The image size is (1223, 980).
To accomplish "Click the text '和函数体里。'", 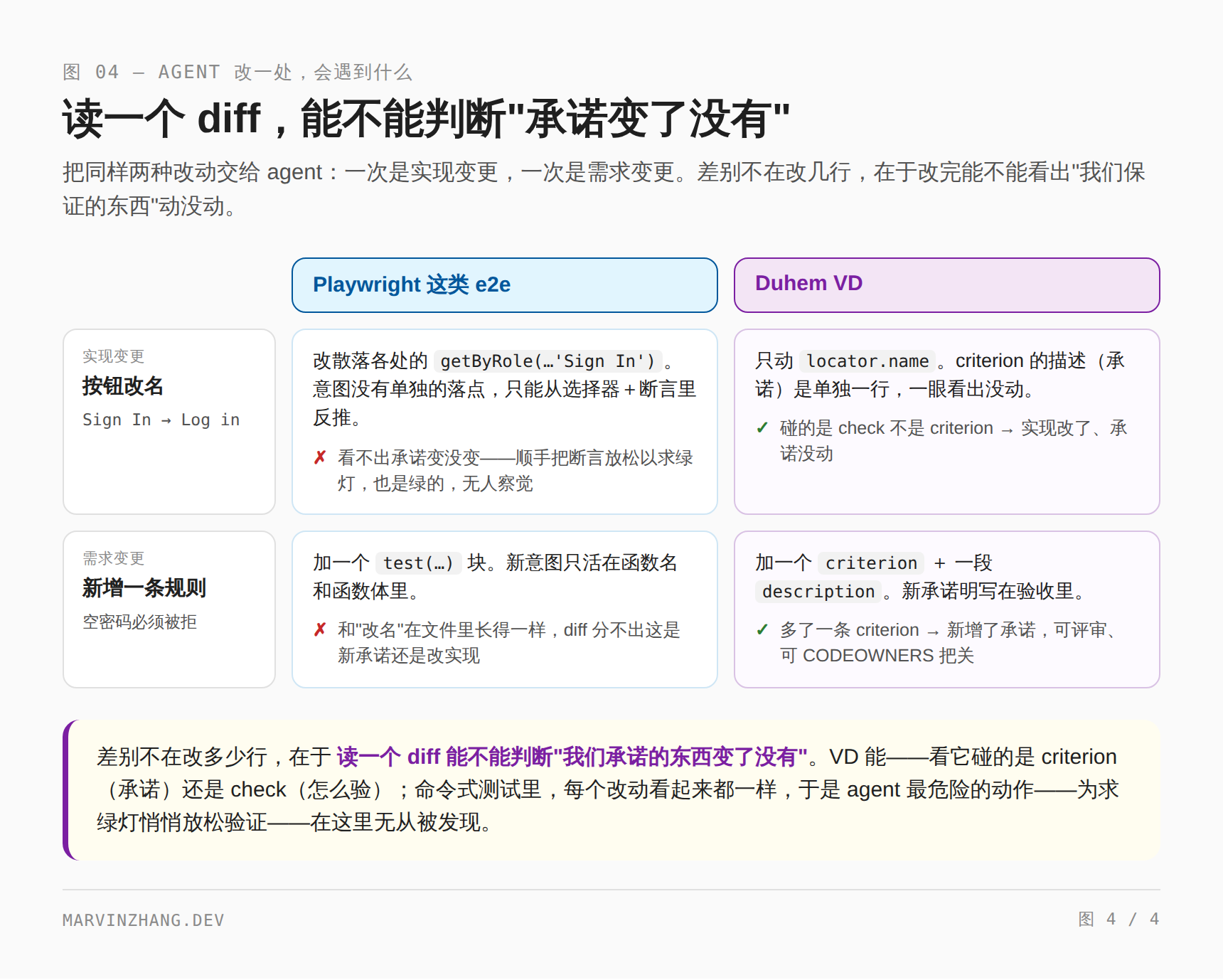I will [368, 592].
